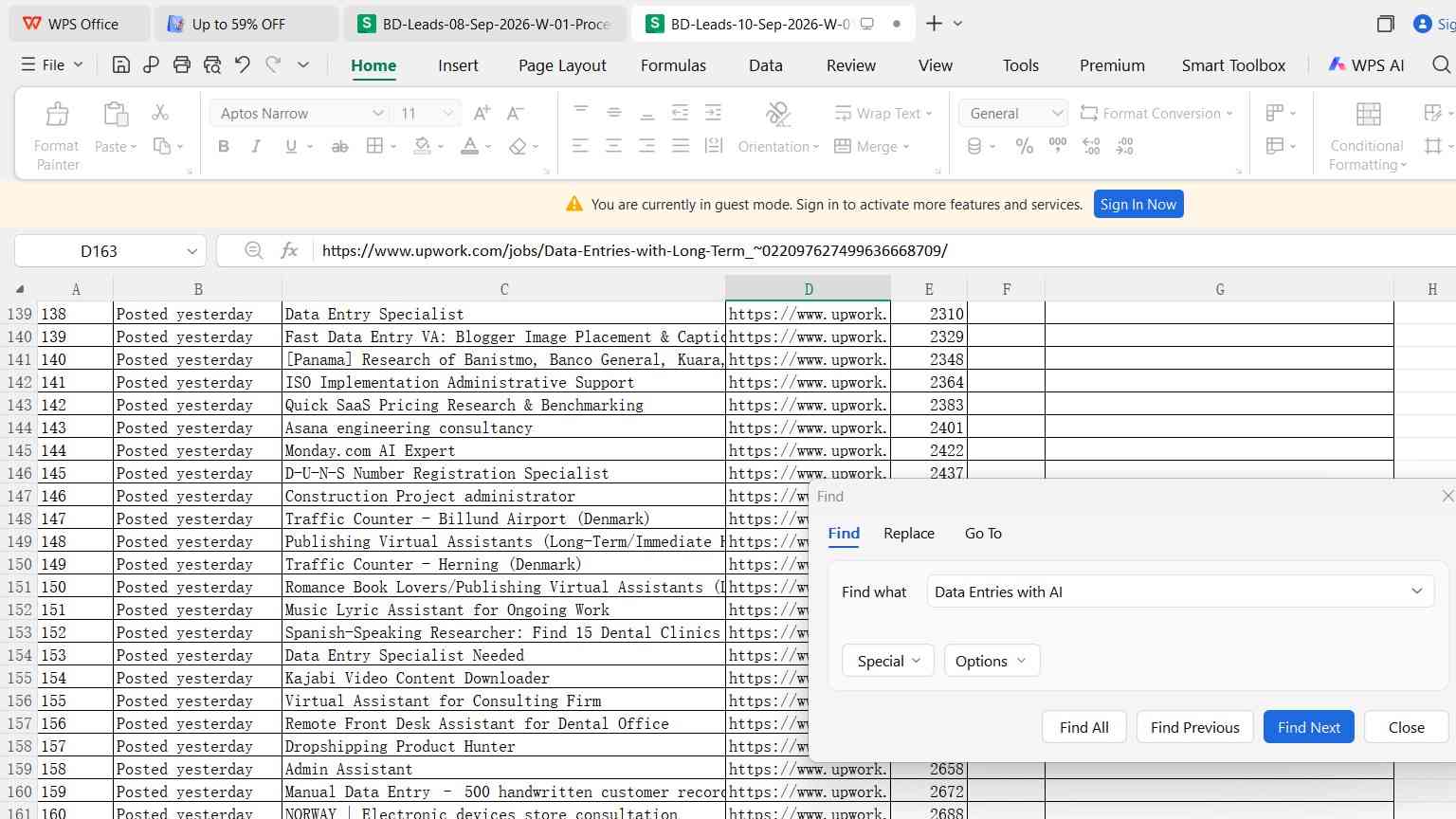
Task: Toggle underline formatting
Action: pyautogui.click(x=291, y=146)
